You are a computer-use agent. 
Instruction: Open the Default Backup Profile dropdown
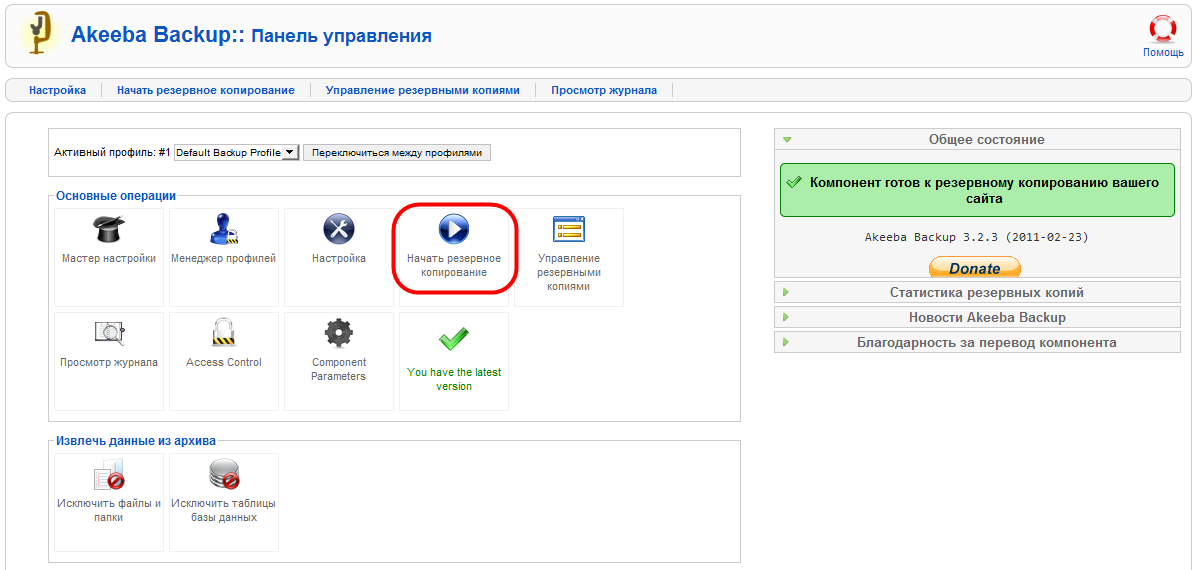pyautogui.click(x=236, y=153)
